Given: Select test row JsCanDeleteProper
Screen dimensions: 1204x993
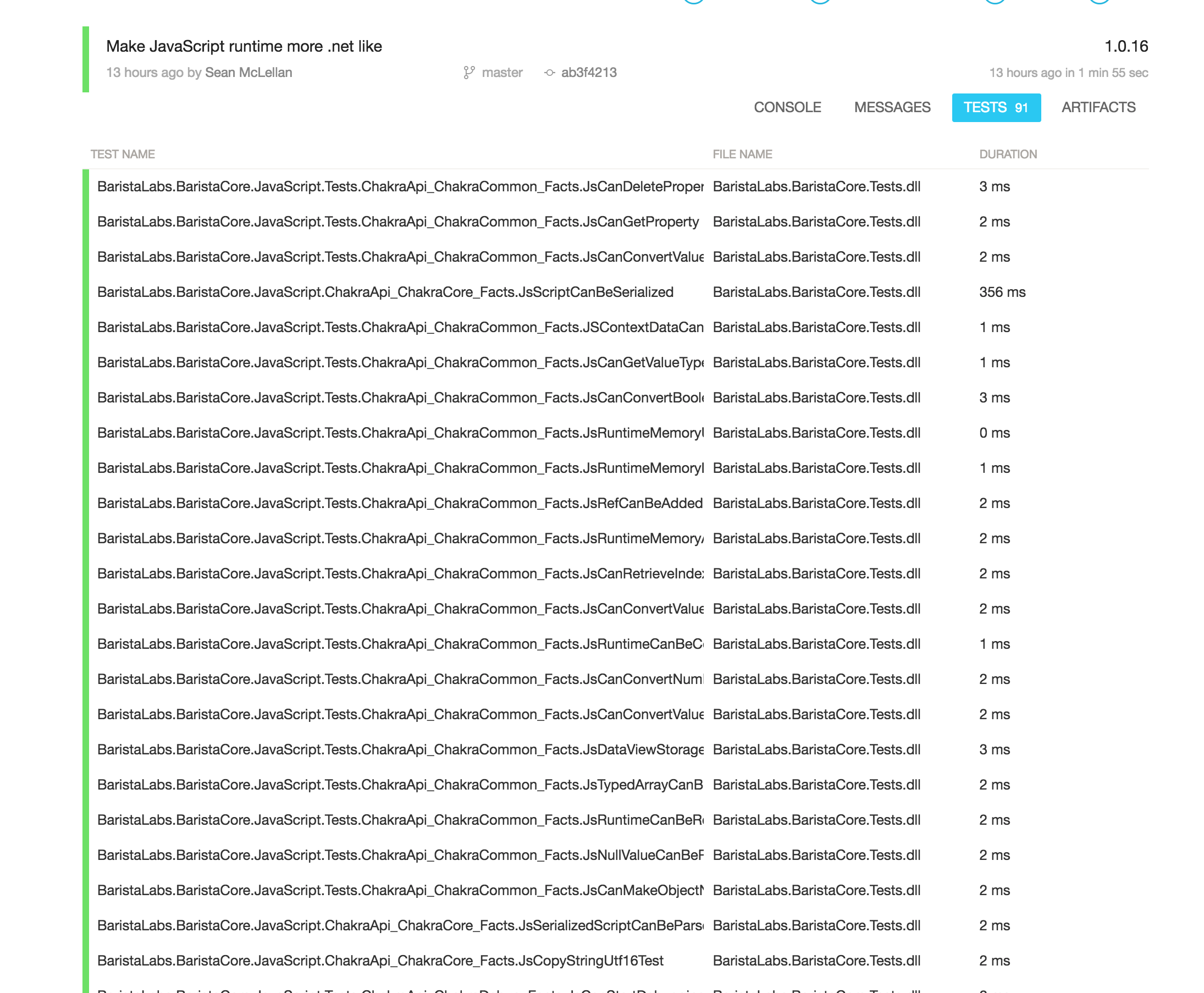Looking at the screenshot, I should (615, 186).
